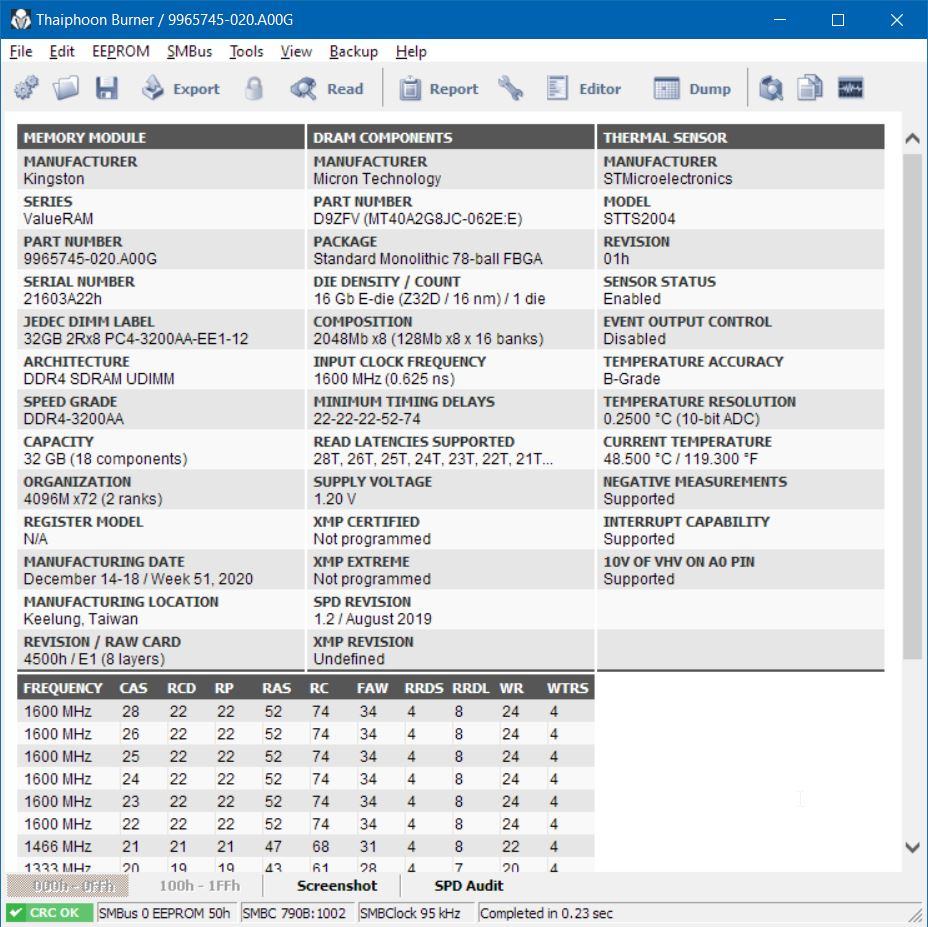This screenshot has height=927, width=928.
Task: Click the padlock write-protection icon
Action: pyautogui.click(x=254, y=89)
